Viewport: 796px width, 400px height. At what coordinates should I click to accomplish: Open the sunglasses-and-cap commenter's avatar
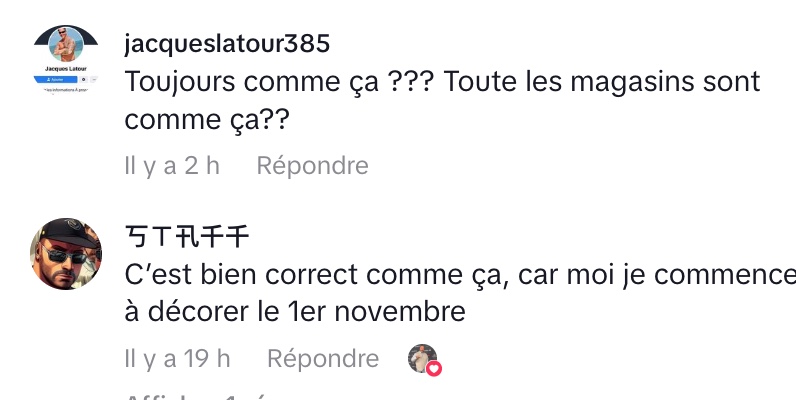65,257
